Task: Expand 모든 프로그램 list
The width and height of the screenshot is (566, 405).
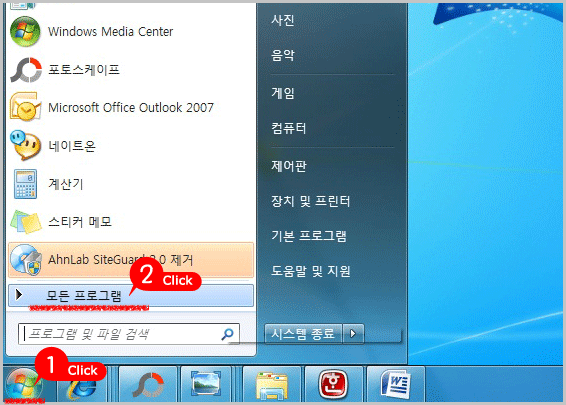Action: [131, 296]
